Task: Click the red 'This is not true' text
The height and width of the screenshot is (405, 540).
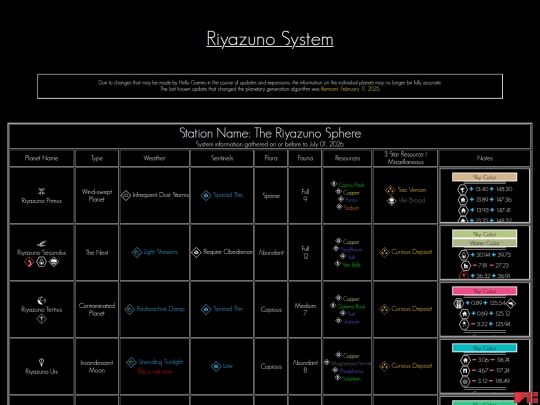Action: (x=154, y=372)
